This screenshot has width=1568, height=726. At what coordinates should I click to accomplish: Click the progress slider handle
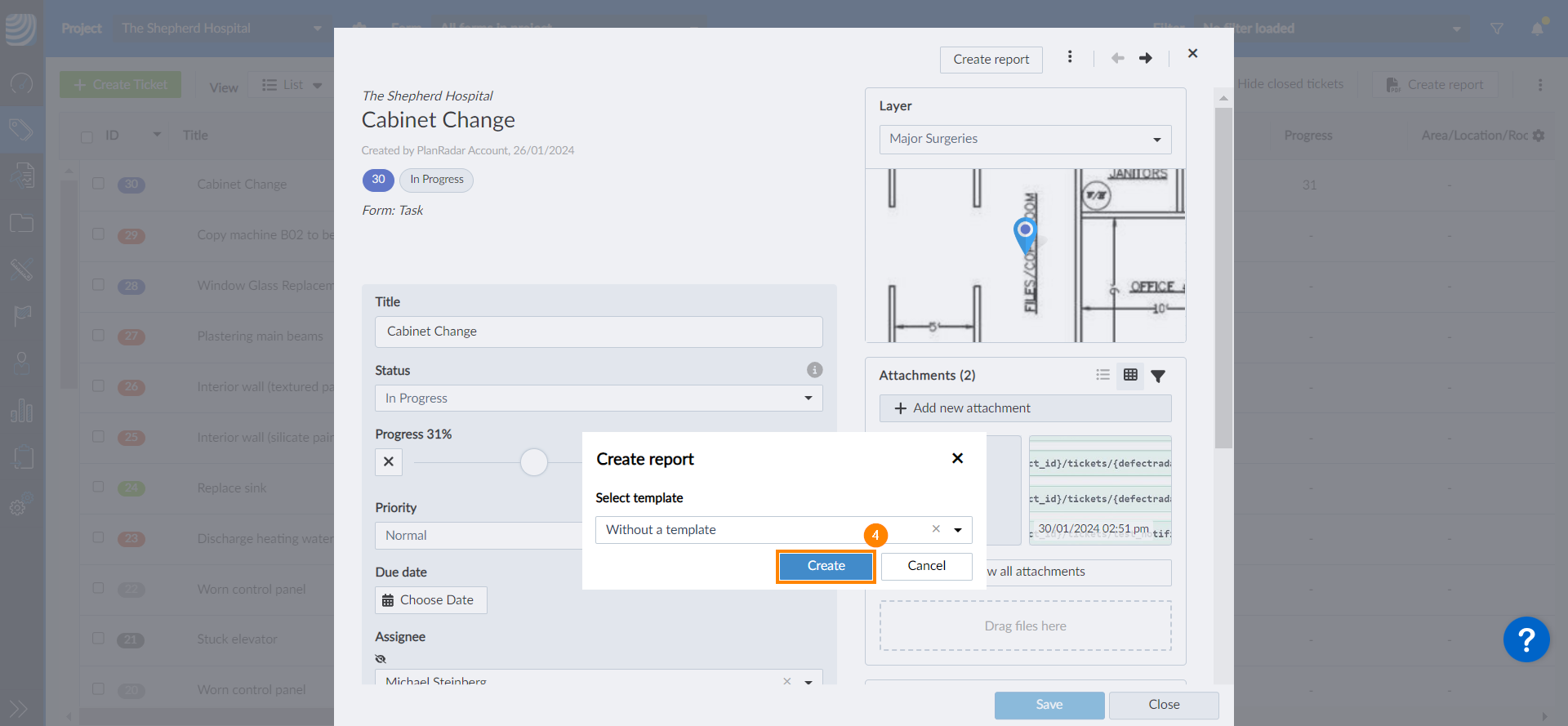(534, 462)
